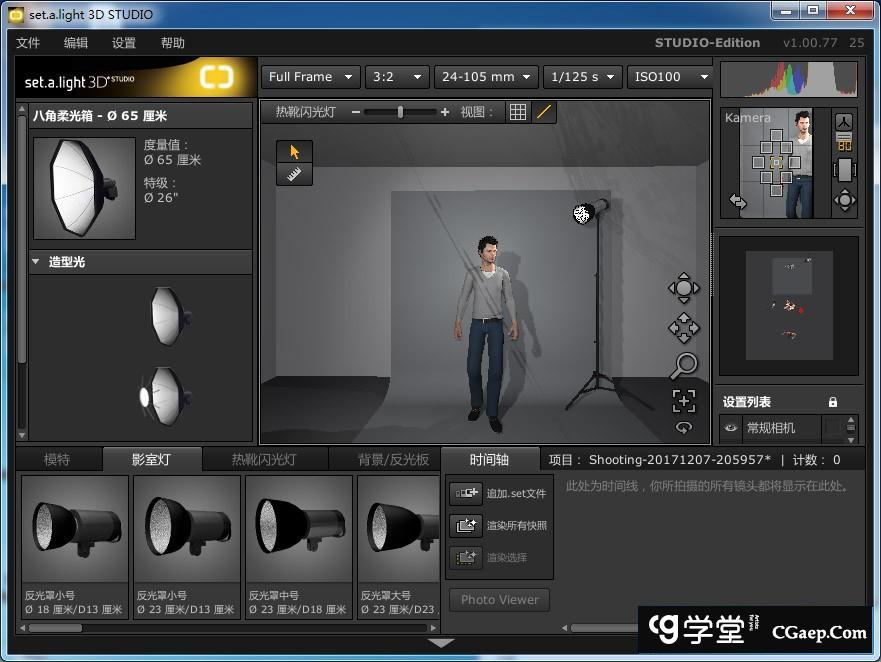
Task: Select the arrow pointer tool
Action: 294,151
